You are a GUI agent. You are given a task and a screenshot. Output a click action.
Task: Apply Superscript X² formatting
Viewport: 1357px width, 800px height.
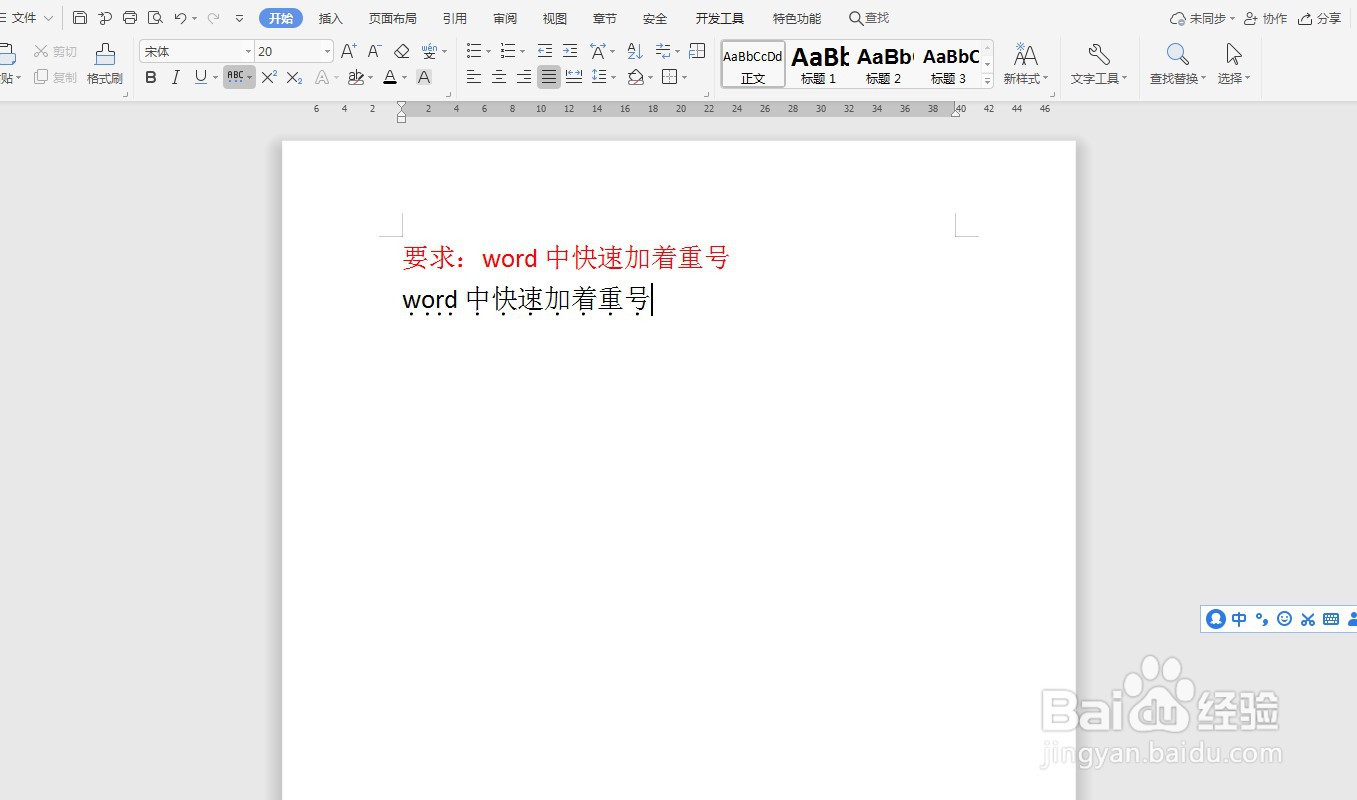(x=269, y=77)
